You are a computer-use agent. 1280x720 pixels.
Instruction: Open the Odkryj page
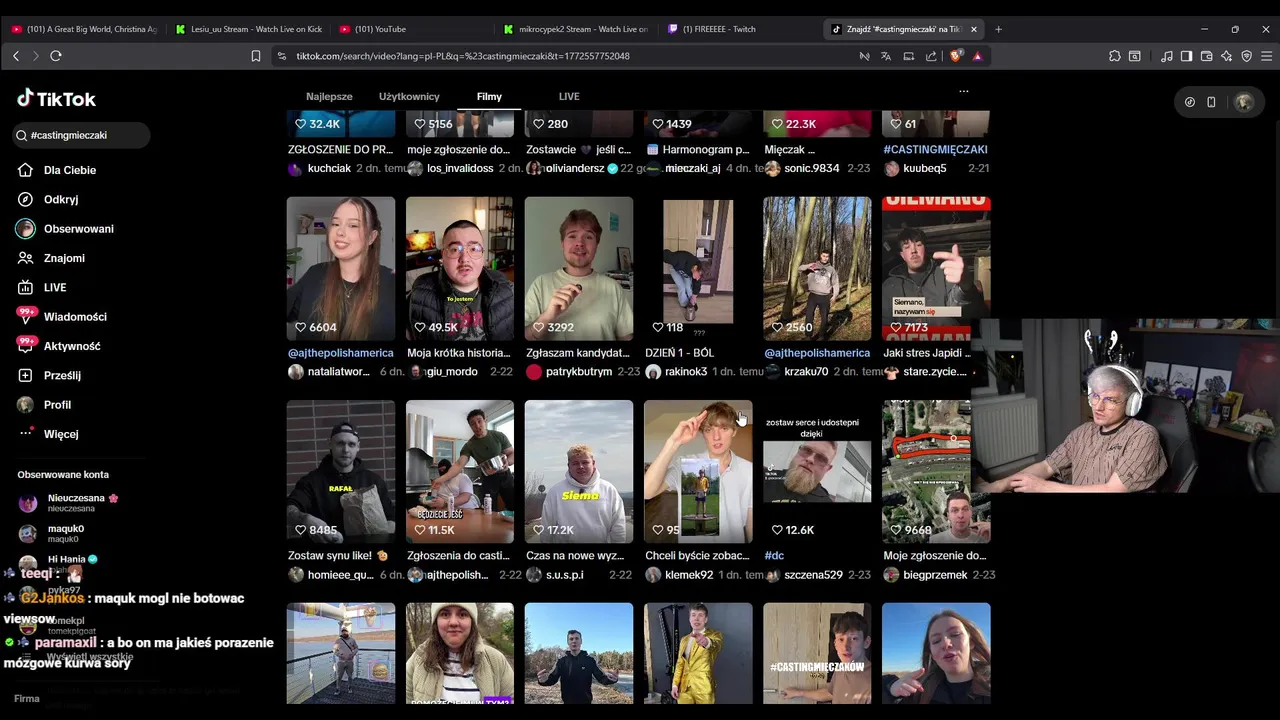click(x=48, y=199)
